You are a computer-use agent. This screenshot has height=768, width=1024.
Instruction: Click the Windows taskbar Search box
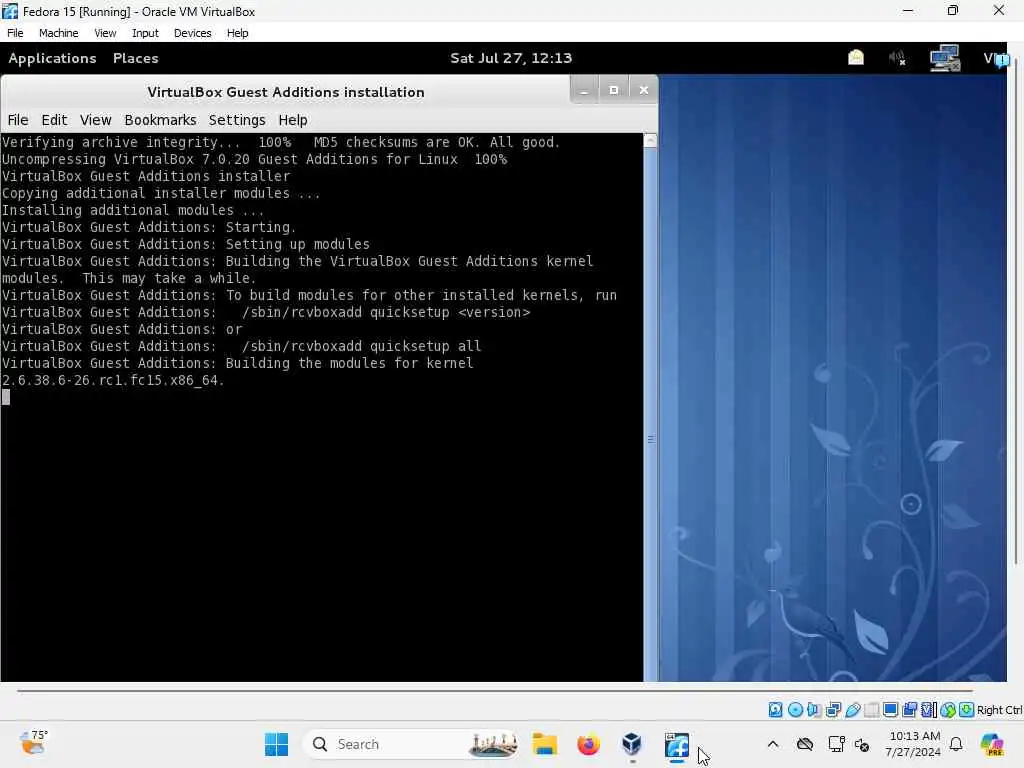point(411,744)
